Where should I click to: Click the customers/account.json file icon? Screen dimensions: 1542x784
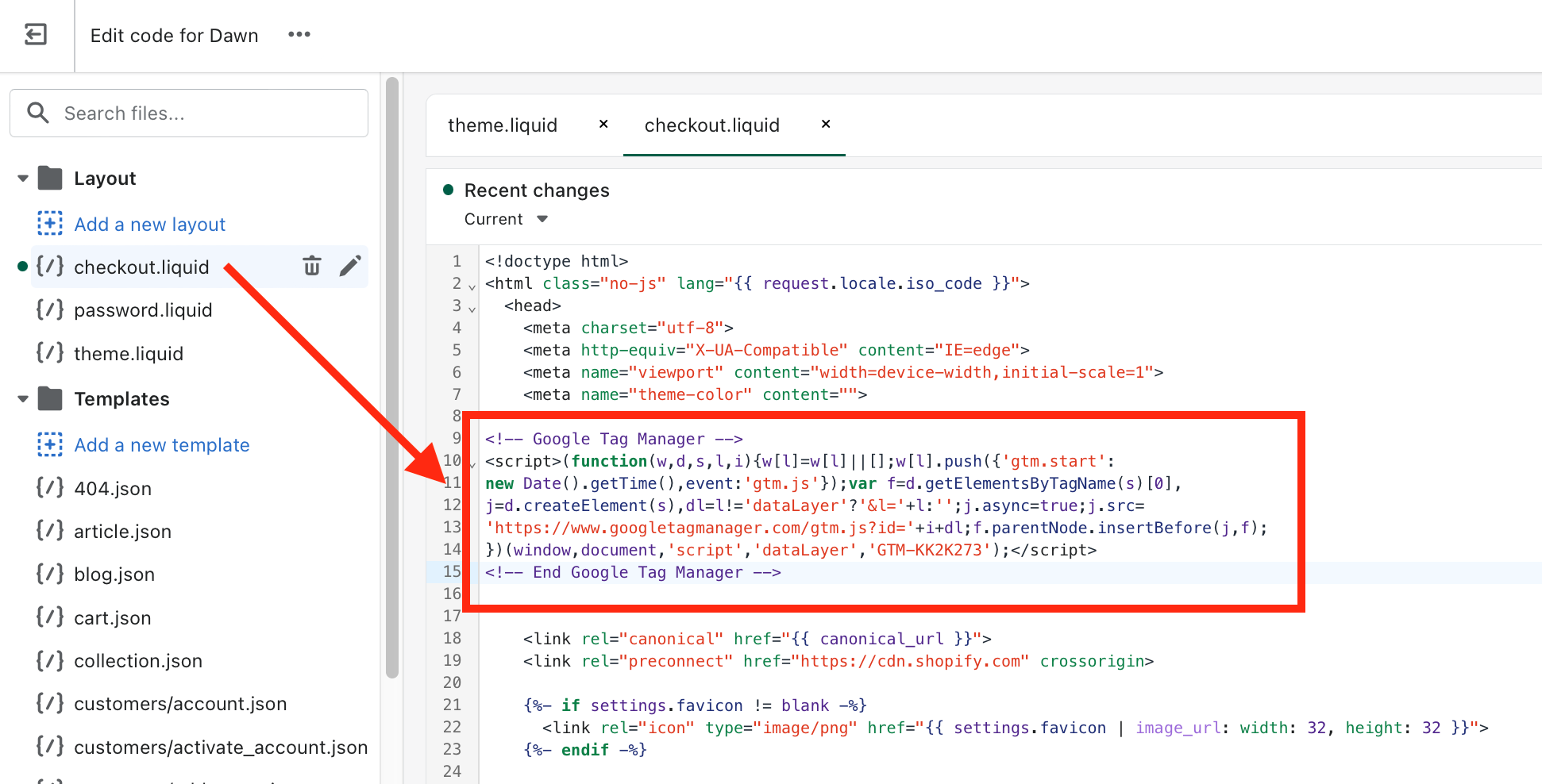point(50,703)
